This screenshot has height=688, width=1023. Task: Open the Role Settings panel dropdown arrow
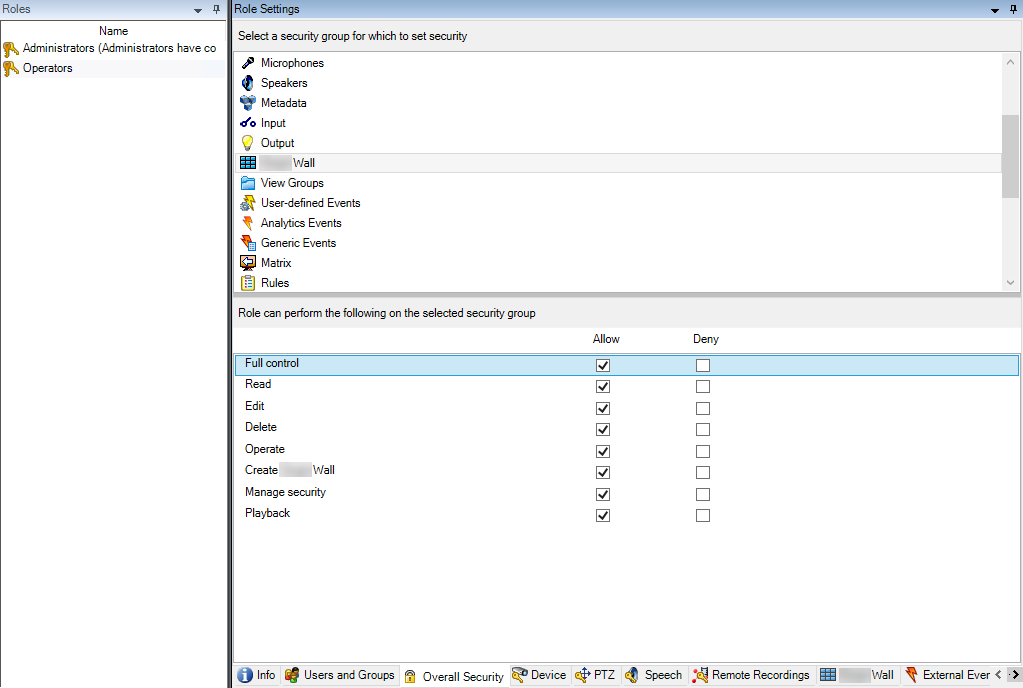pyautogui.click(x=994, y=9)
